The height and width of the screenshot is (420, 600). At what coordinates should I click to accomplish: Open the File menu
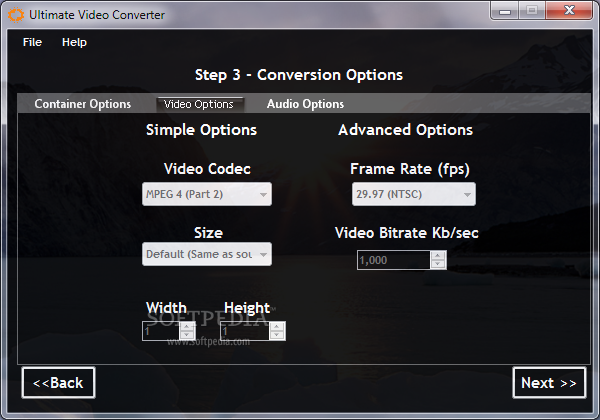[32, 42]
